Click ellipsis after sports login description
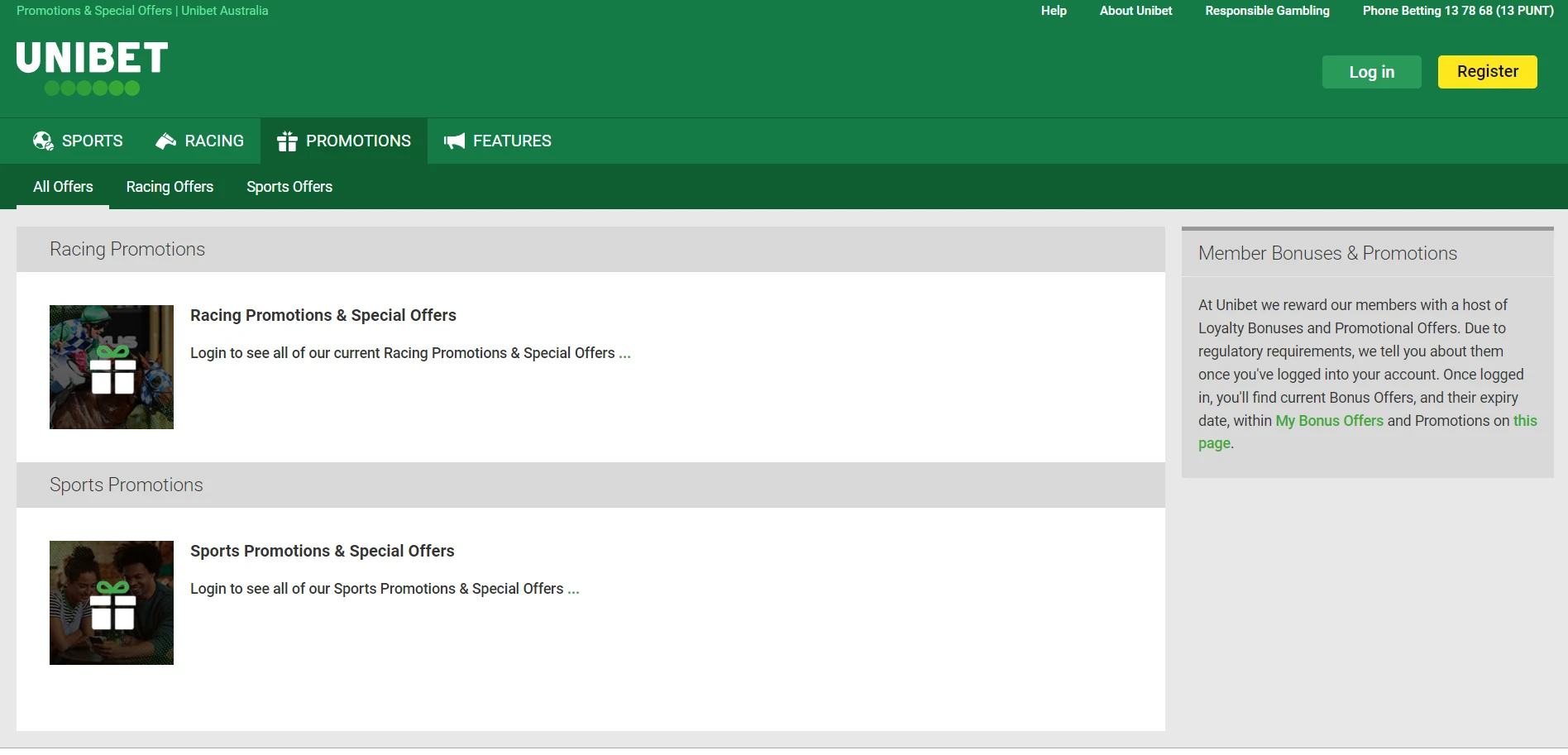The image size is (1568, 755). pos(573,590)
